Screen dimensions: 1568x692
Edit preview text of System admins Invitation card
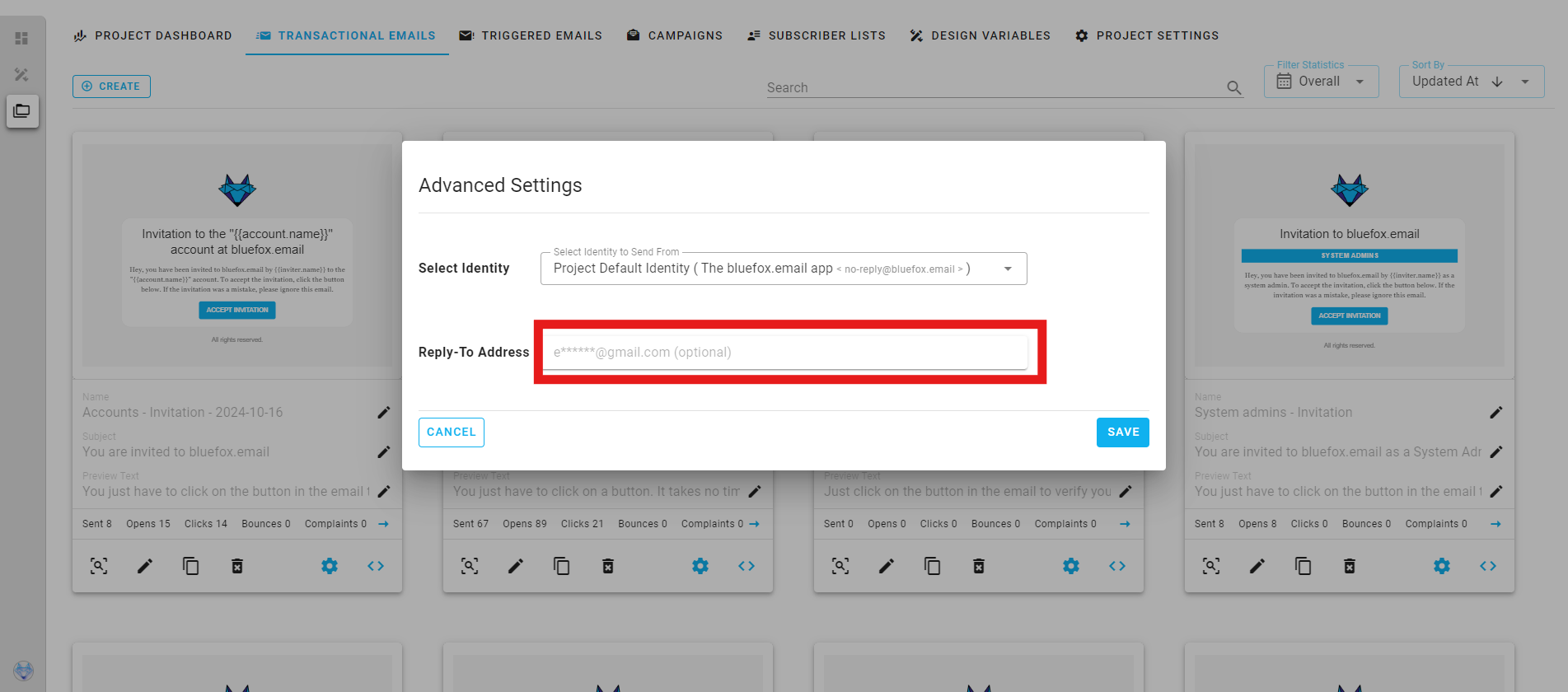point(1496,491)
